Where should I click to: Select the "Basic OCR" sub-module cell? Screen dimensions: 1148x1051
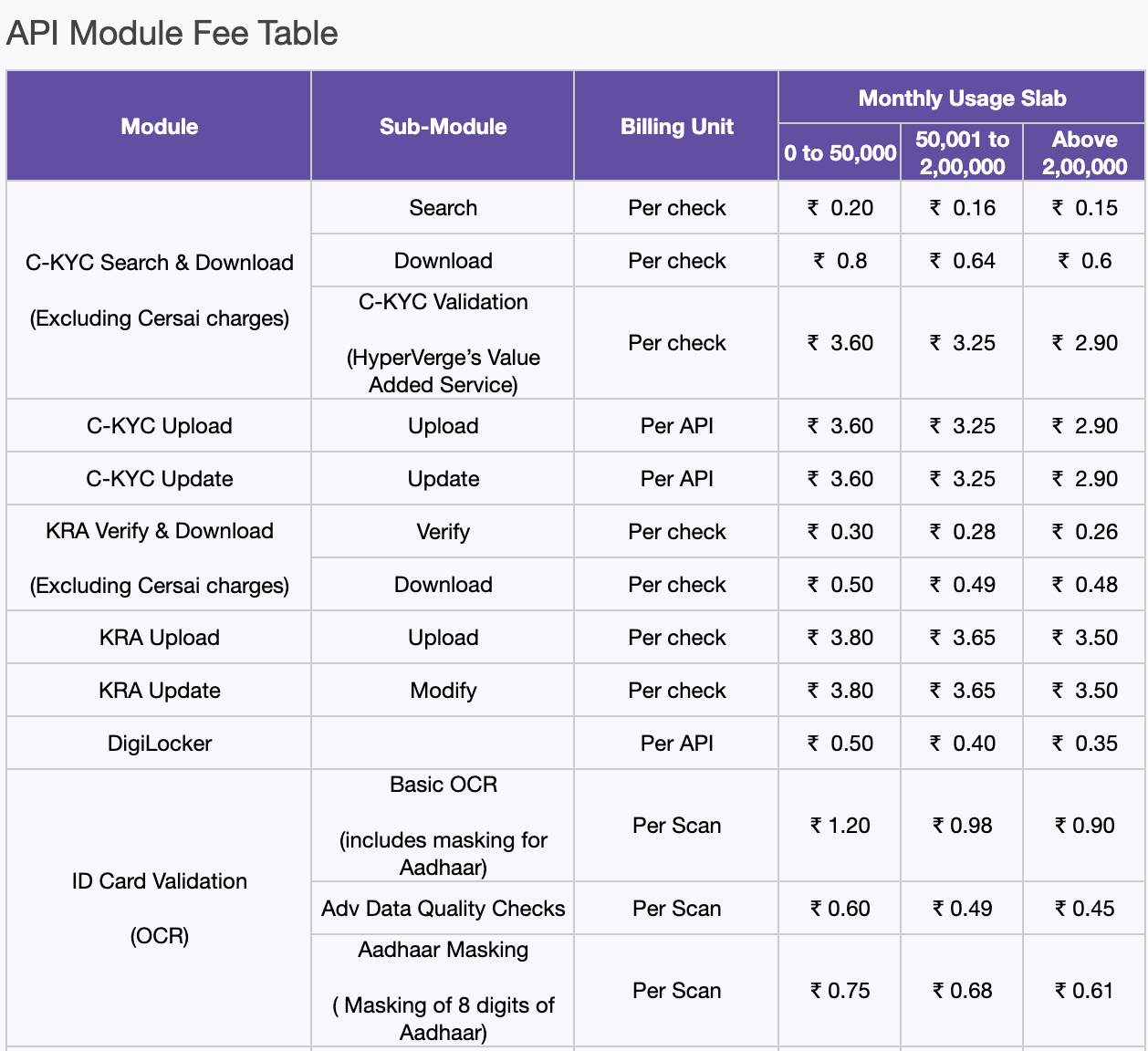coord(443,785)
